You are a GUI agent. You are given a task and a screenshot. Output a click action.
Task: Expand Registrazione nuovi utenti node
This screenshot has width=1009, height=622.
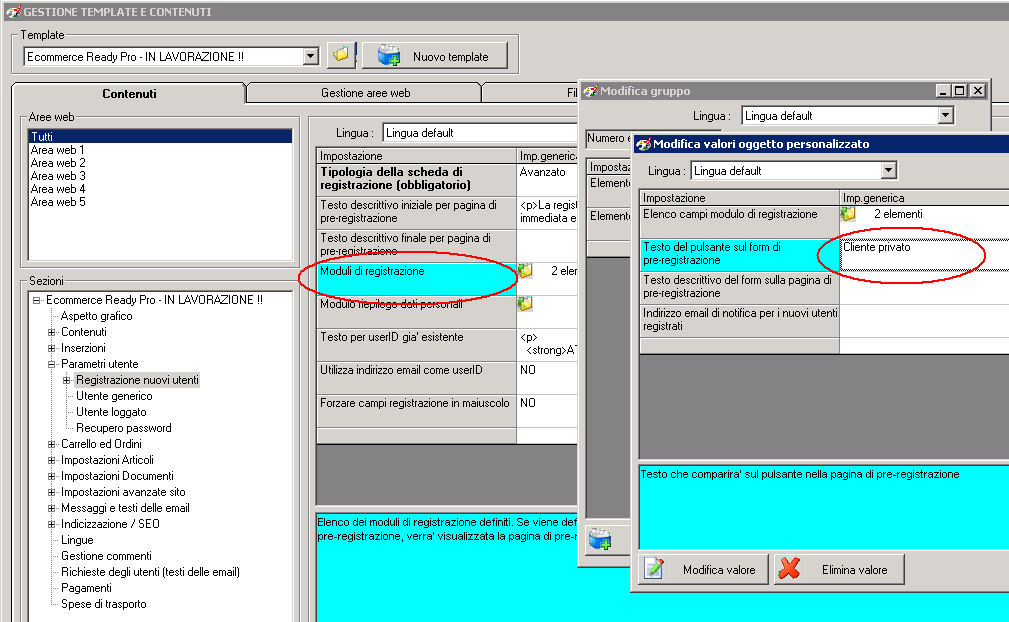point(66,380)
